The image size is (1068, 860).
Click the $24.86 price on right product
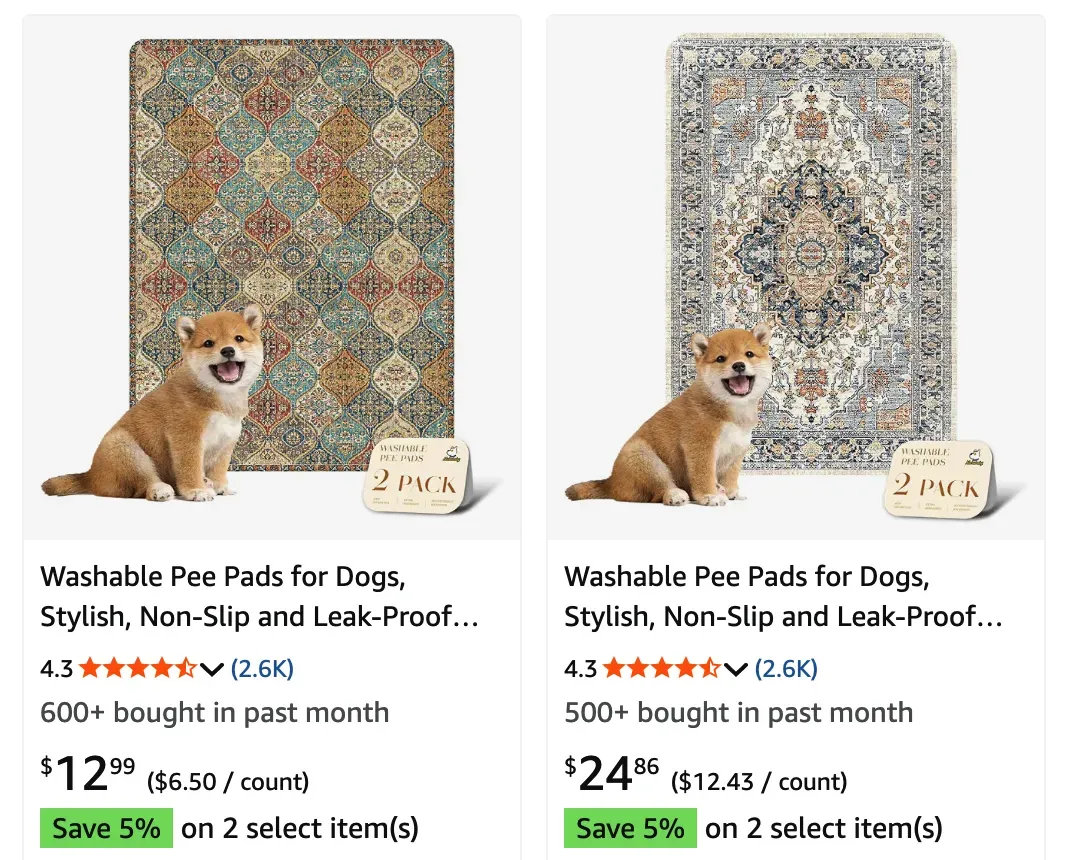click(611, 774)
